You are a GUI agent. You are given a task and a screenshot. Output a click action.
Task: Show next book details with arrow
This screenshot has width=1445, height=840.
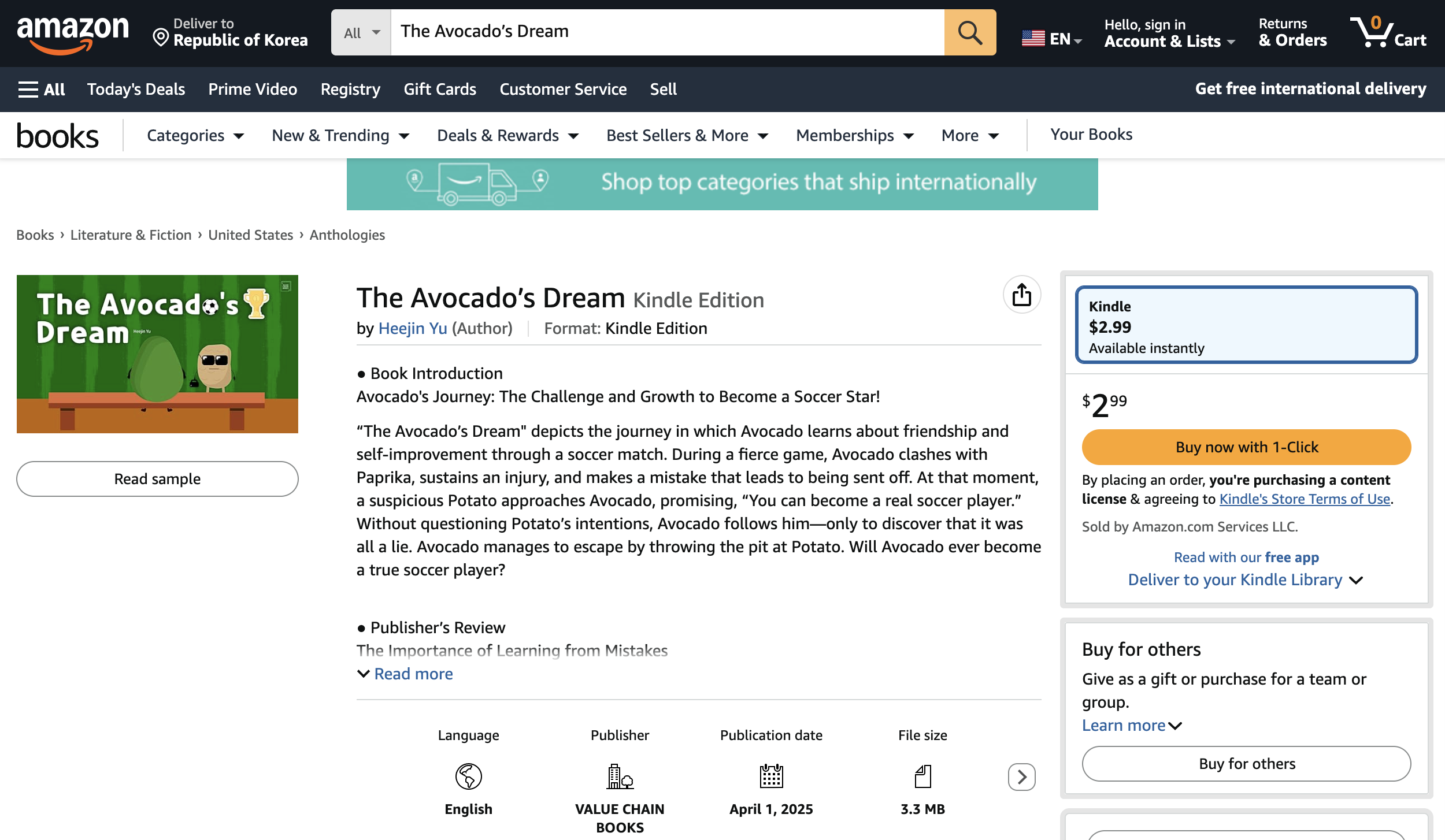pyautogui.click(x=1021, y=776)
